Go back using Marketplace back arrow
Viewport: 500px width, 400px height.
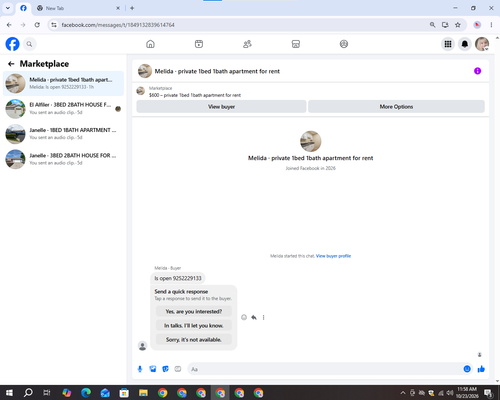tap(11, 64)
